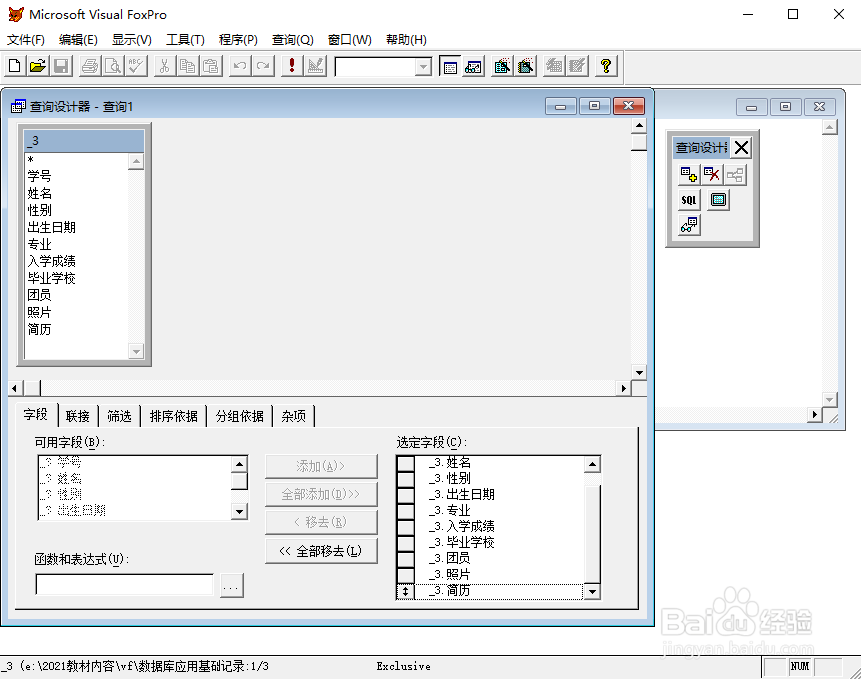Click the mover box beside _3.照片
The width and height of the screenshot is (861, 679).
tap(405, 575)
